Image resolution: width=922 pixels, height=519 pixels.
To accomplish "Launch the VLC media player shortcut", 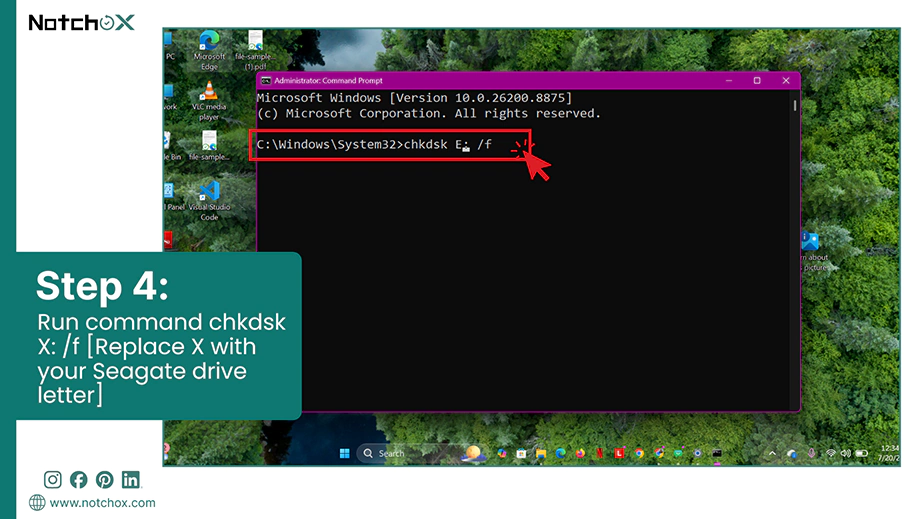I will coord(209,101).
